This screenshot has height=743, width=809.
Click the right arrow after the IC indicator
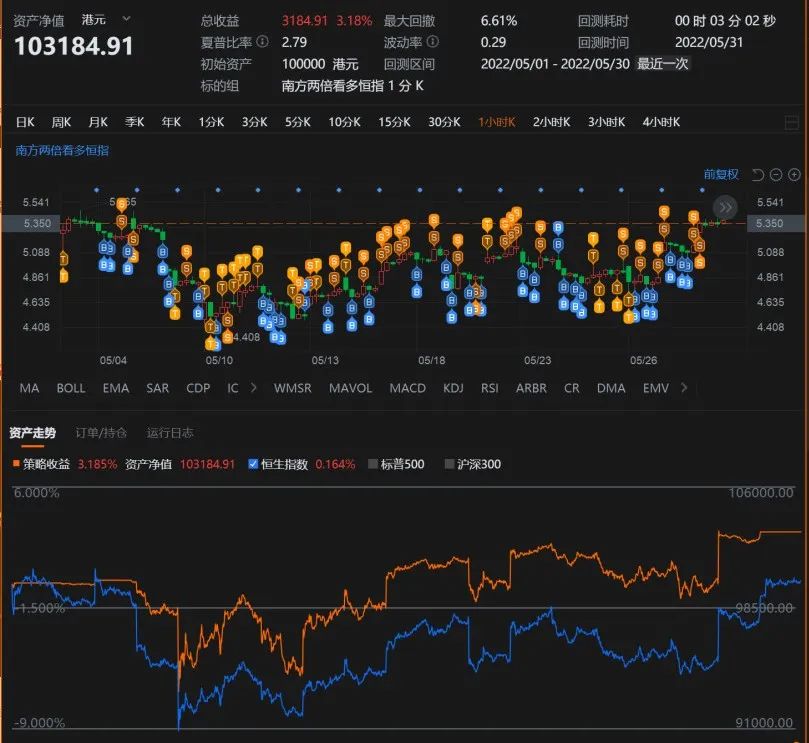252,388
